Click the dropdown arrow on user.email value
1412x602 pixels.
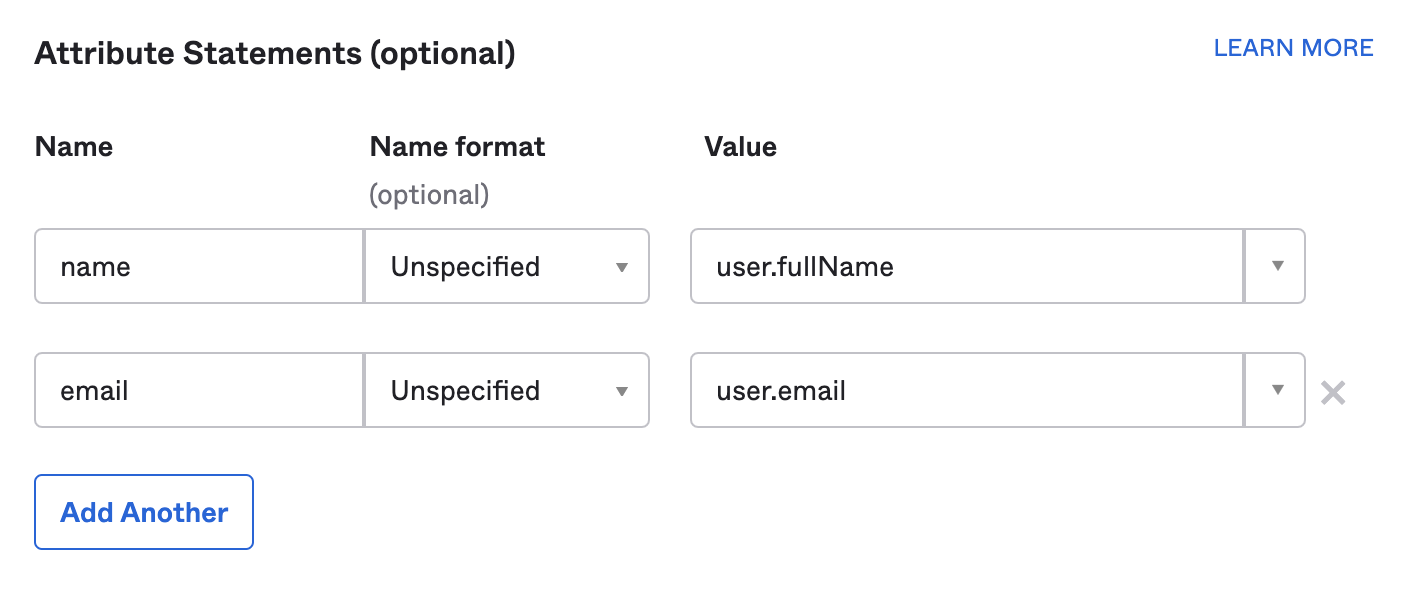coord(1276,390)
